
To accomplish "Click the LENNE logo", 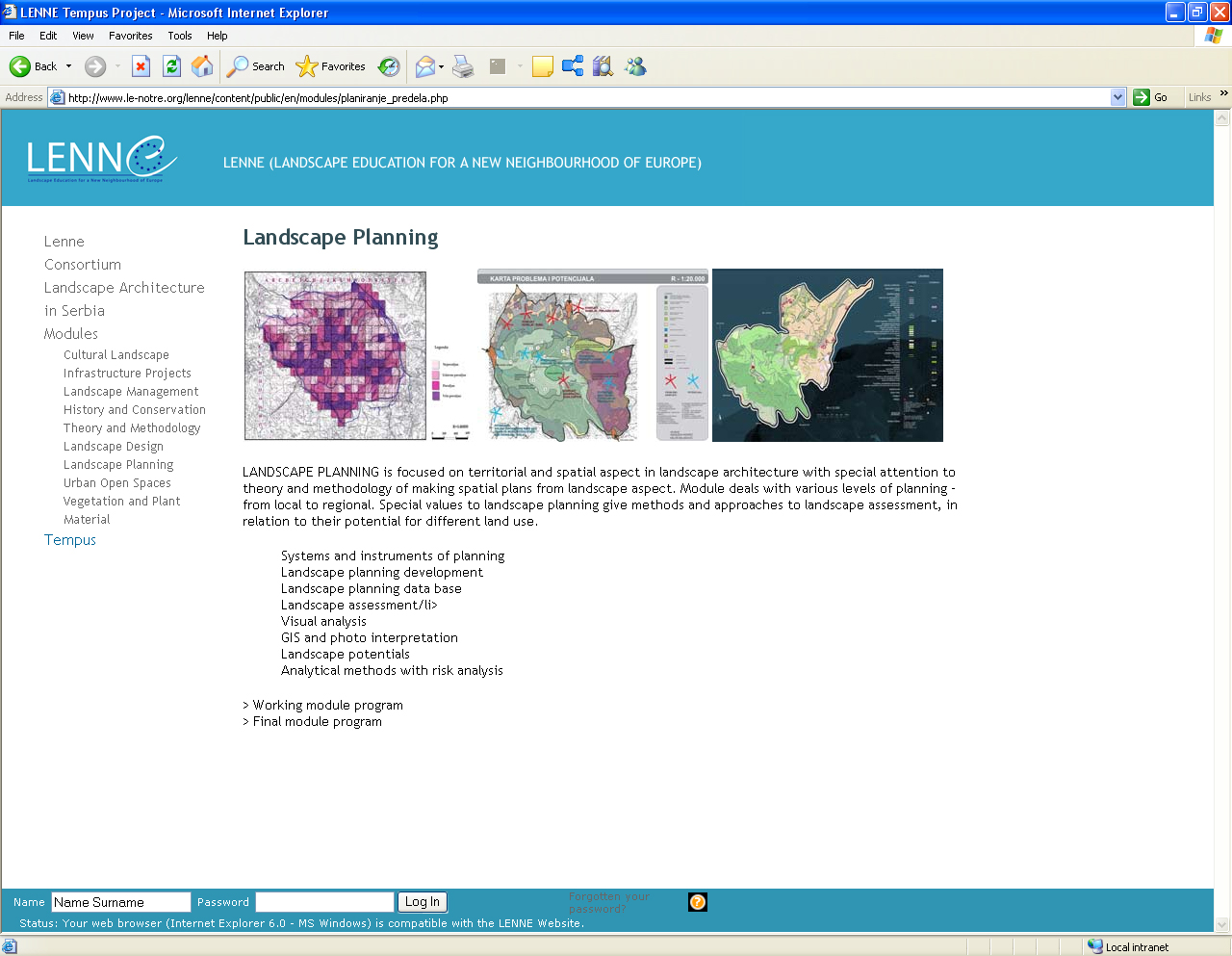I will tap(102, 159).
